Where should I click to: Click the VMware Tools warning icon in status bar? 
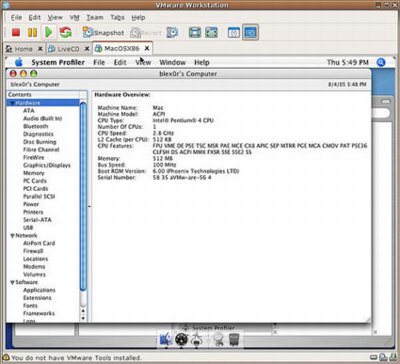(x=6, y=358)
